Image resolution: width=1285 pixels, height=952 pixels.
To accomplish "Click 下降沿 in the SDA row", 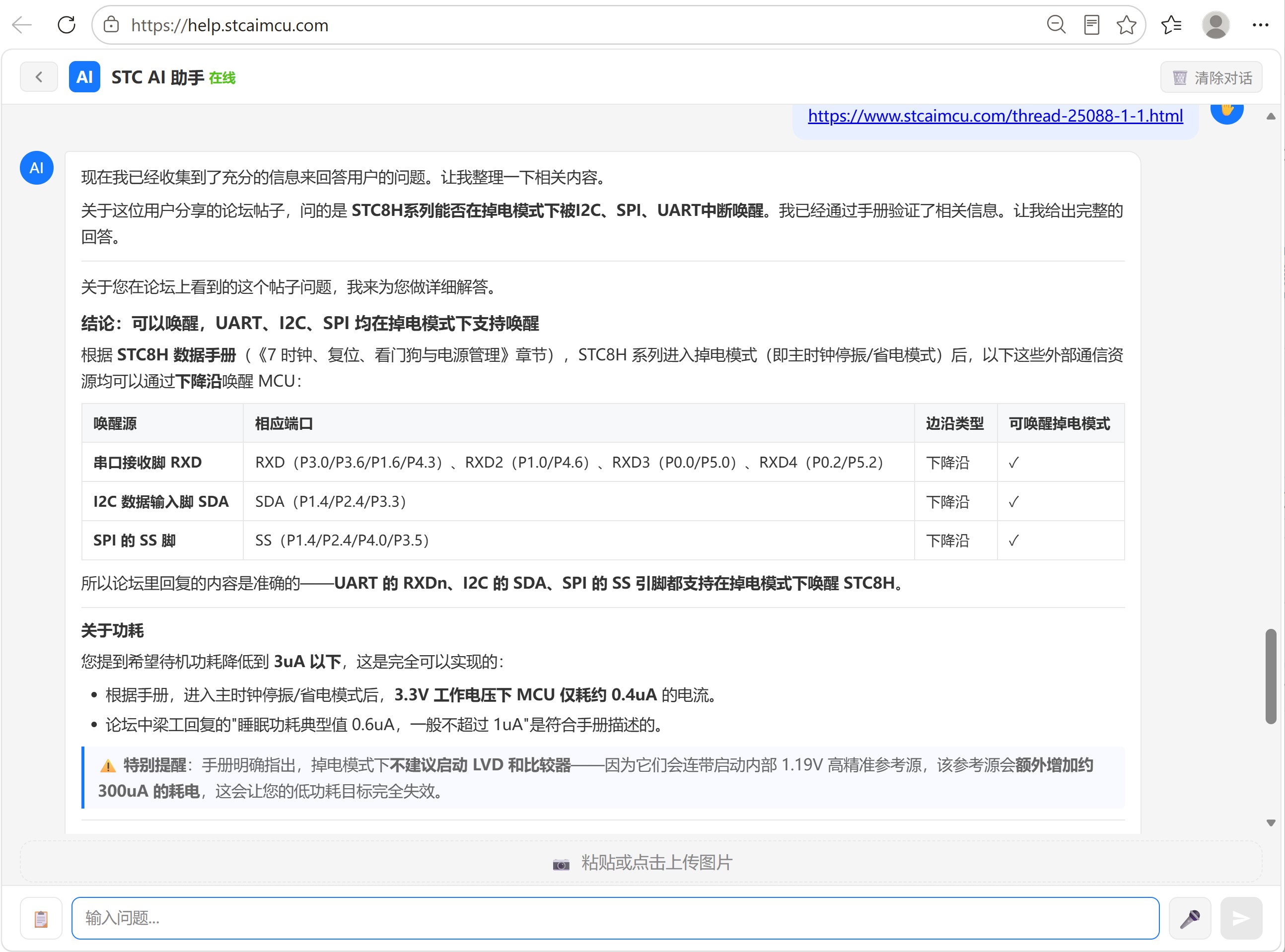I will pyautogui.click(x=947, y=502).
